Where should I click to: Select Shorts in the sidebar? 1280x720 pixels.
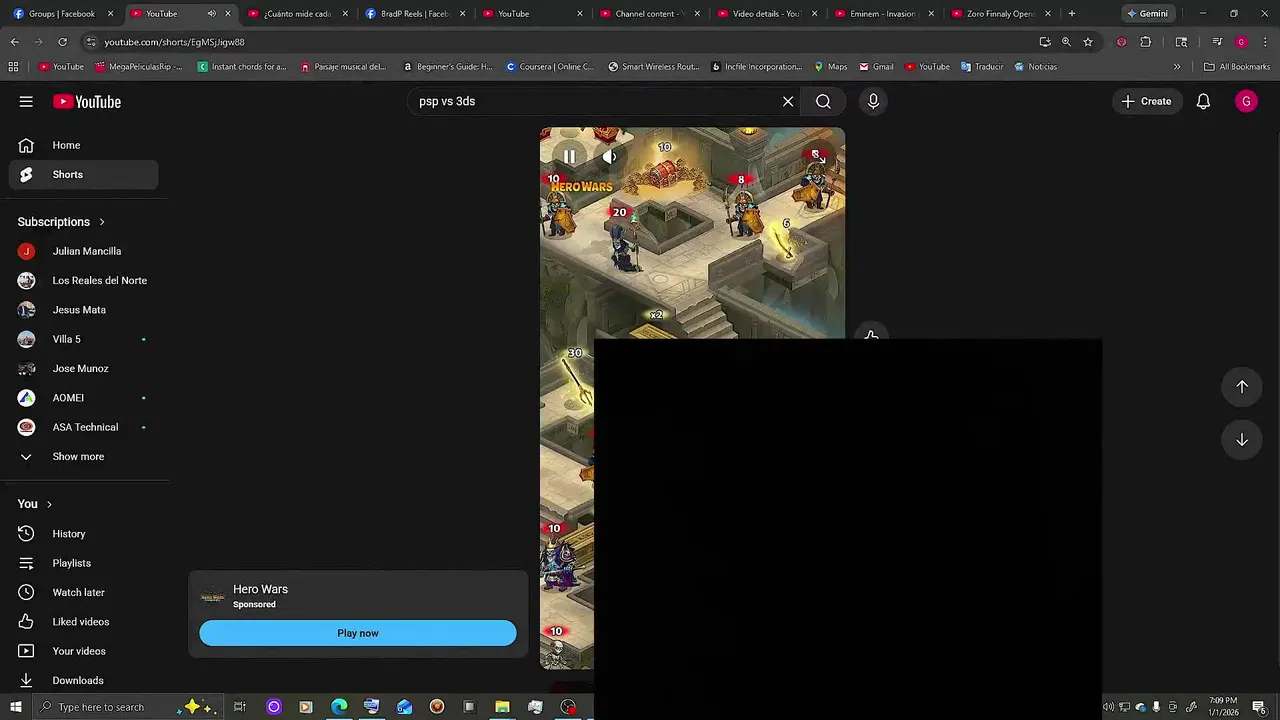point(84,174)
